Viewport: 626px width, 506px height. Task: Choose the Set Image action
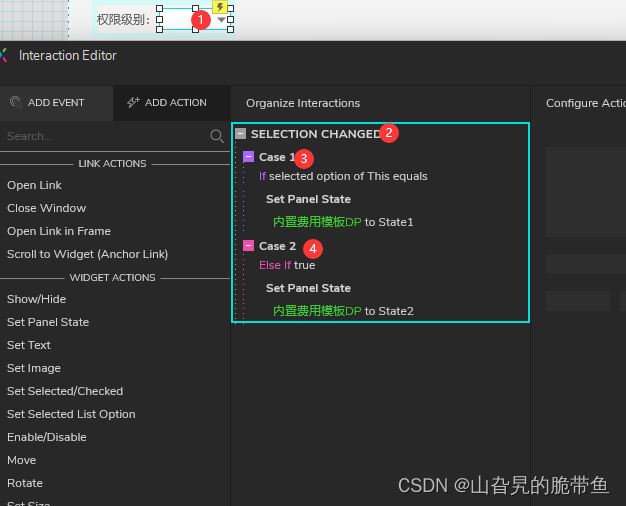click(x=34, y=368)
